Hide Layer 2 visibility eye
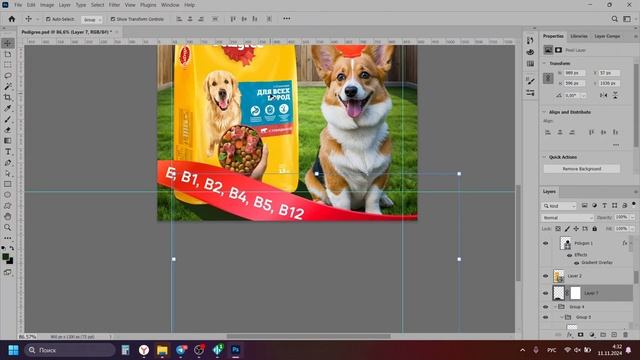The image size is (640, 360). coord(546,276)
